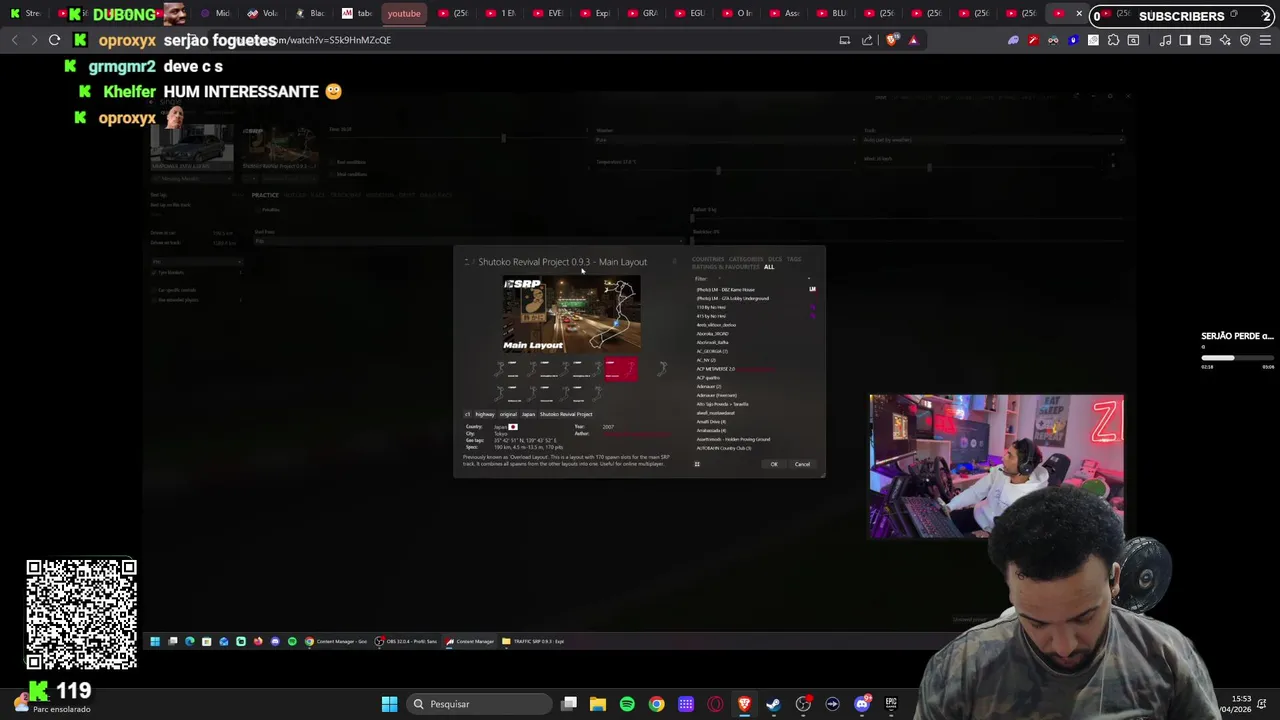Open the COUNTRIES filter tab
This screenshot has height=720, width=1280.
tap(708, 259)
